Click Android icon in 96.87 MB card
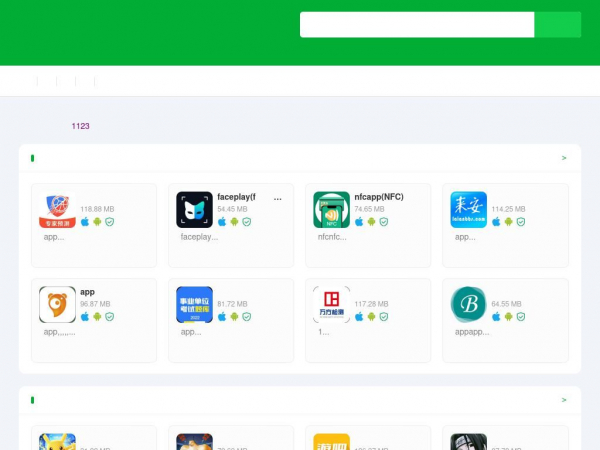 point(97,316)
